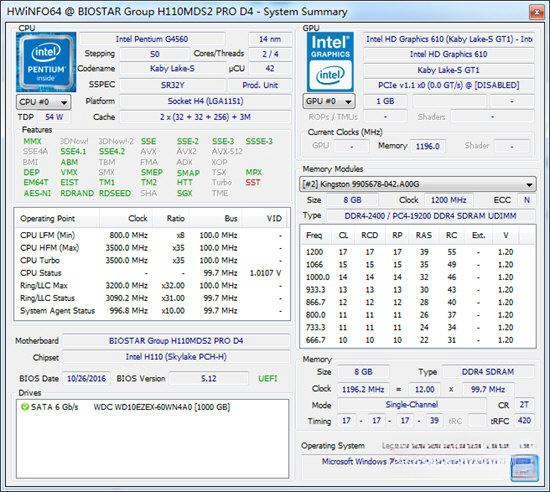Click the motherboard name BIOSTAR Group H110MDS2 PRO D4
Viewport: 550px width, 492px height.
pos(176,341)
